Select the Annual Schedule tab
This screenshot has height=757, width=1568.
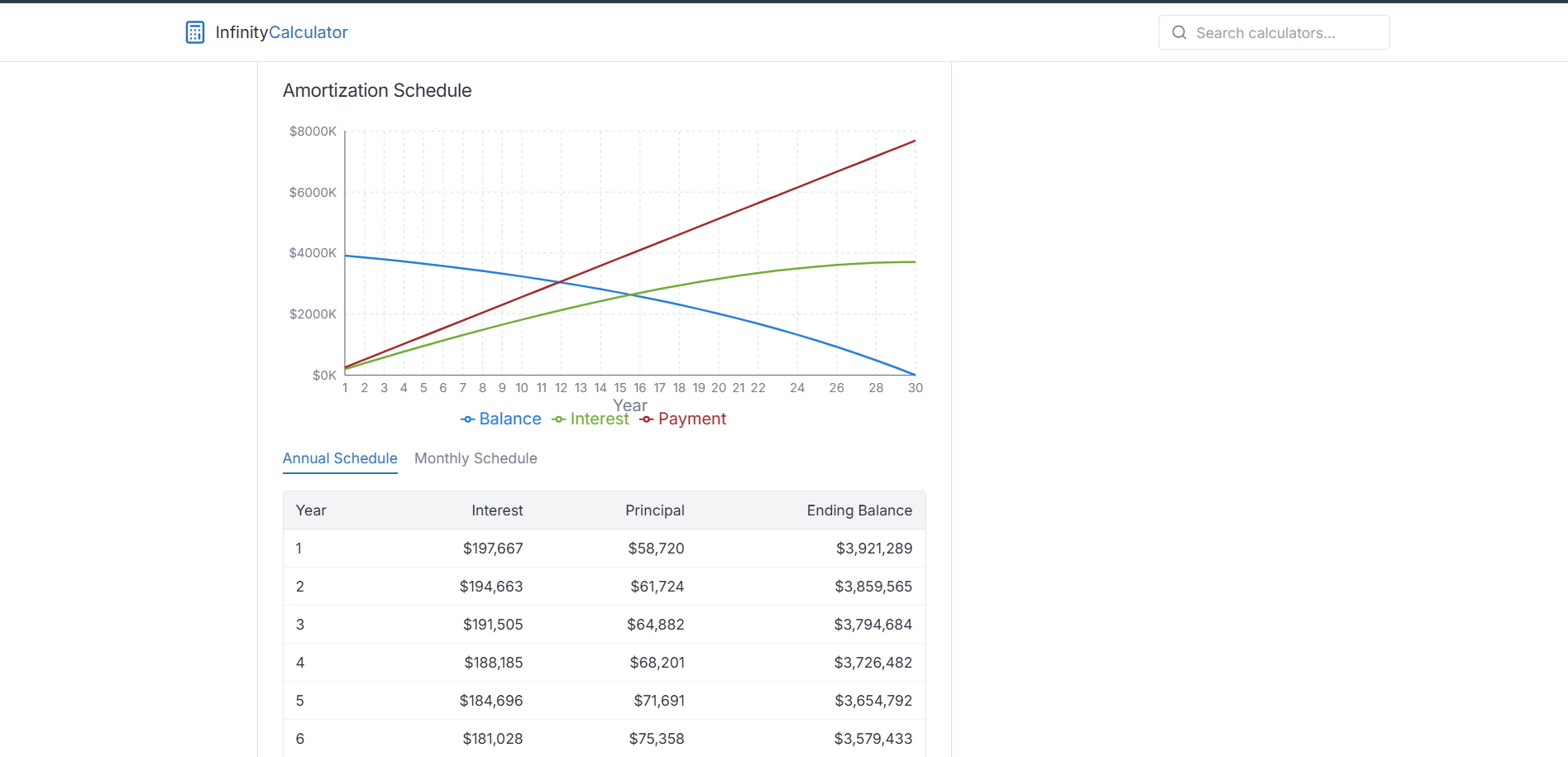(340, 458)
